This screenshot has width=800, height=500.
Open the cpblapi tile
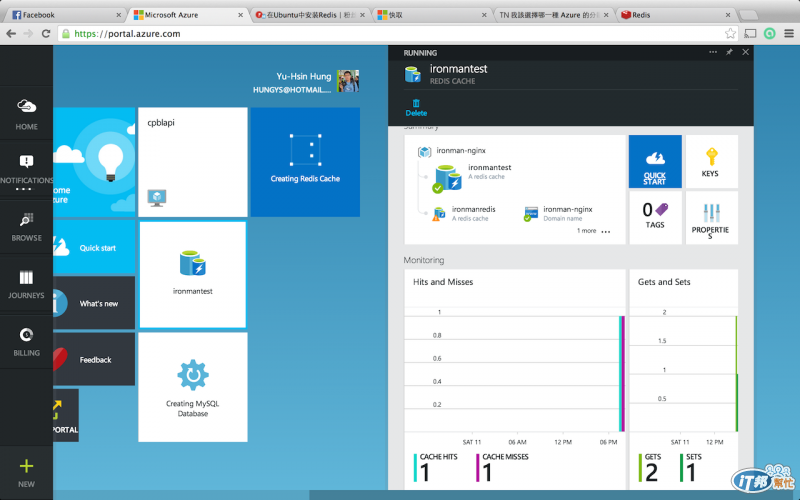(x=192, y=162)
